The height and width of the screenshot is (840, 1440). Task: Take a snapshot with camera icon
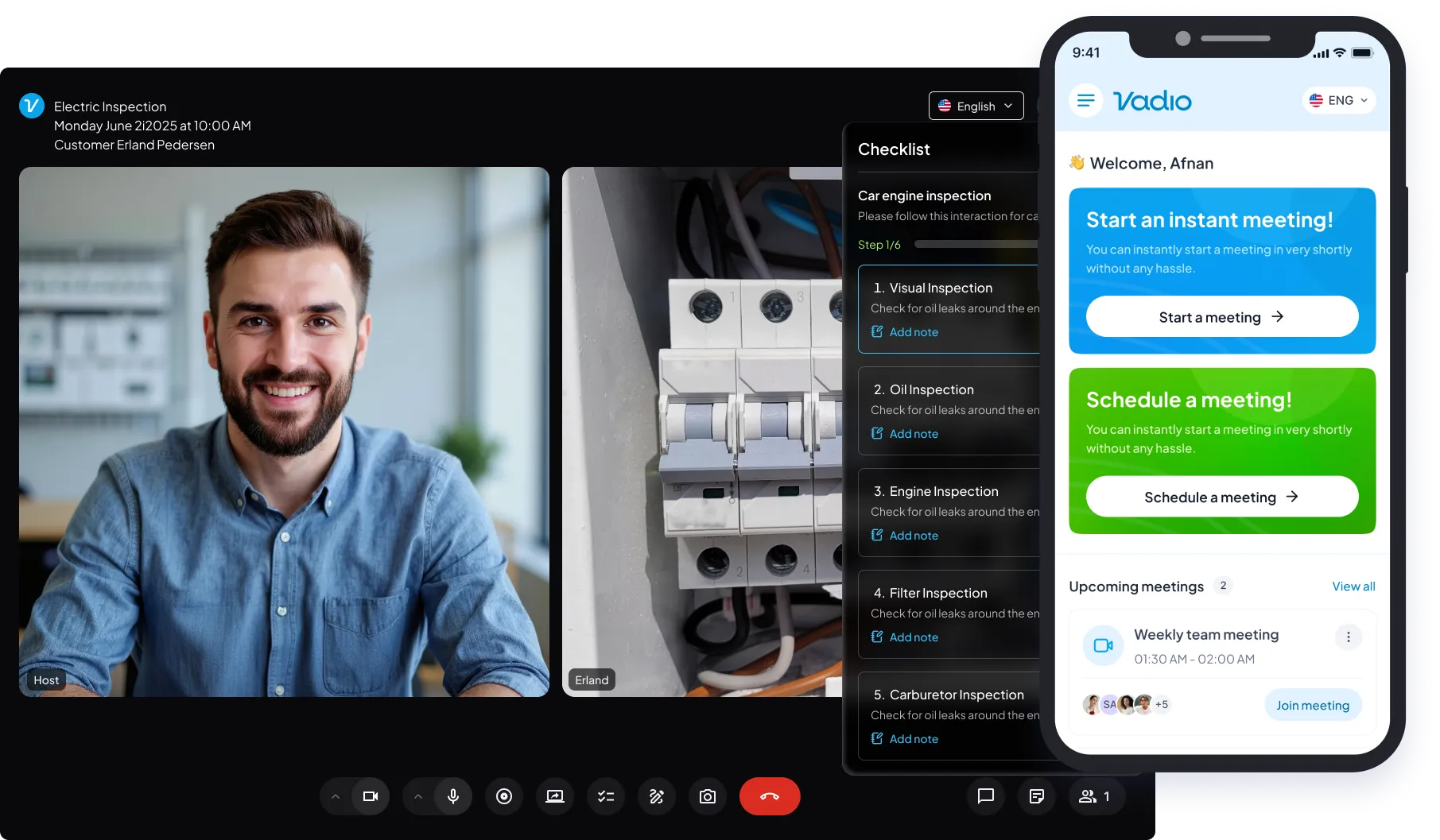pyautogui.click(x=708, y=796)
